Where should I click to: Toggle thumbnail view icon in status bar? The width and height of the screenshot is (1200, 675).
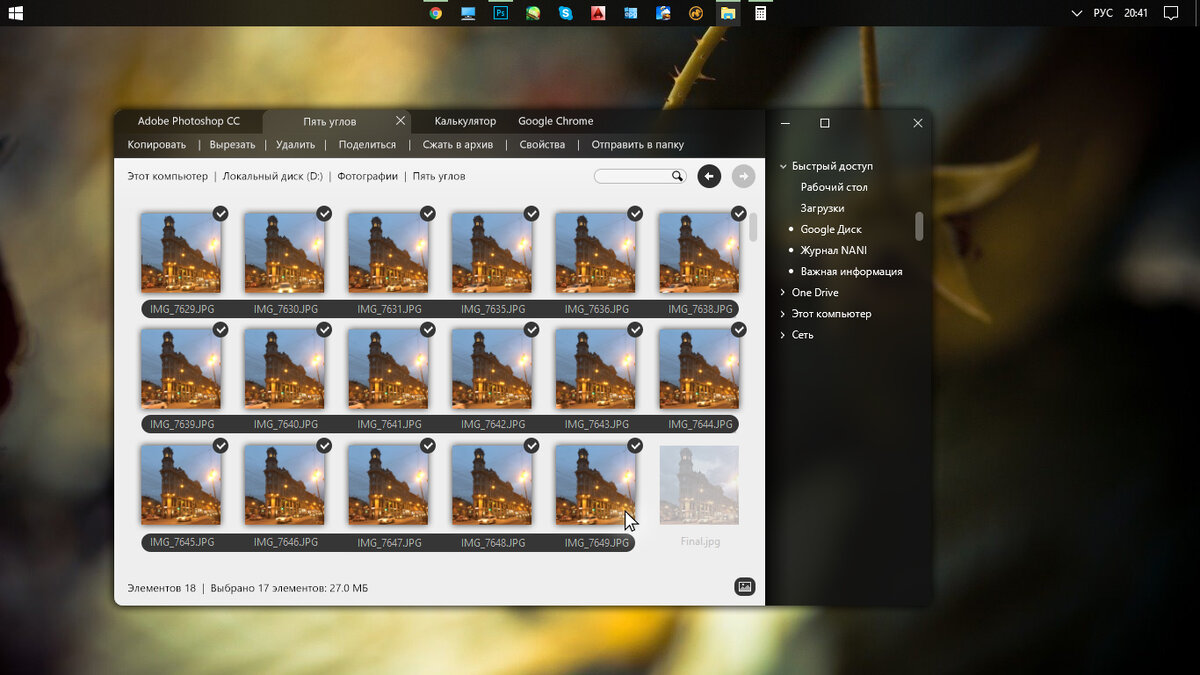coord(744,587)
